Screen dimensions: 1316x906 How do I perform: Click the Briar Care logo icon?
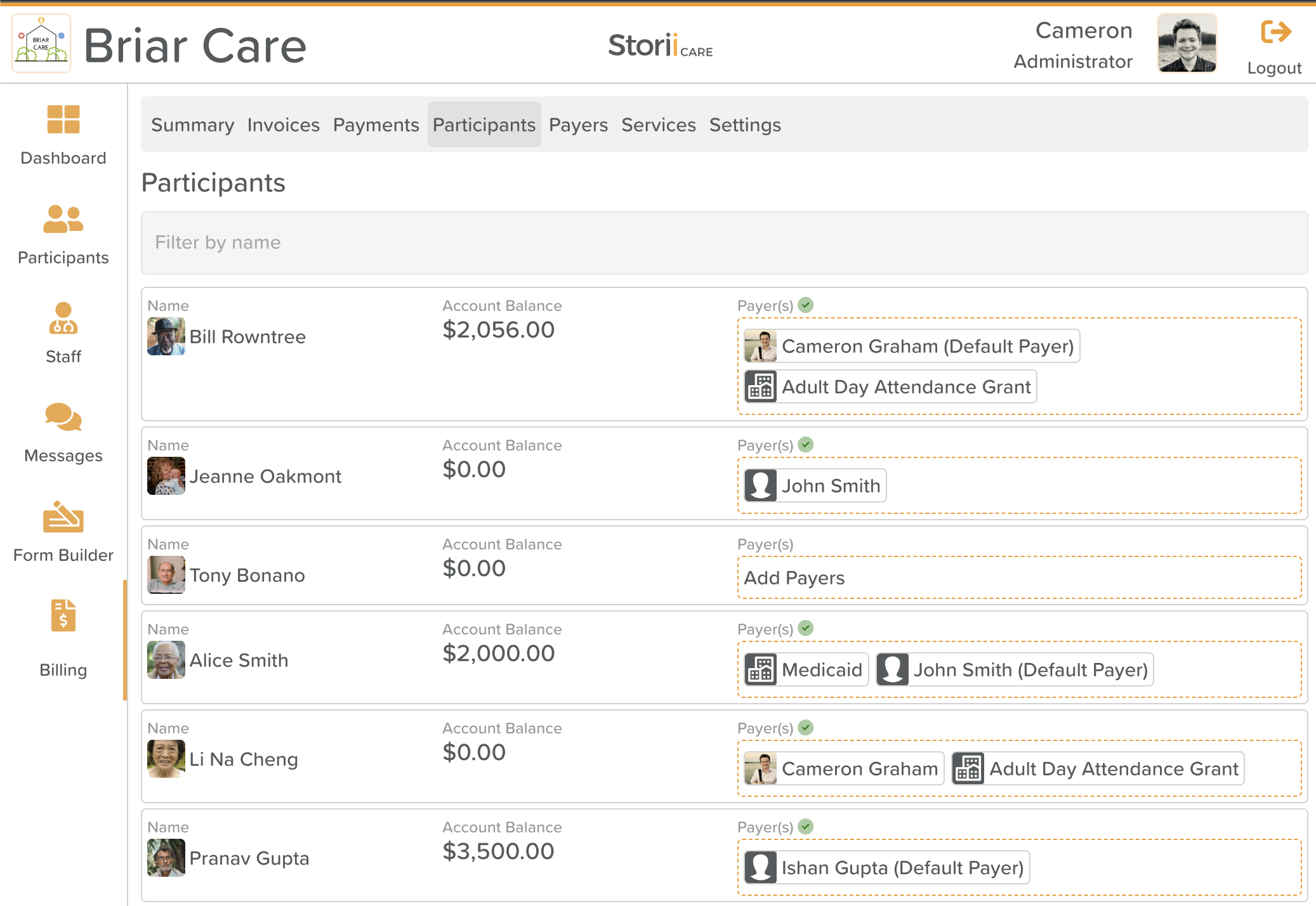coord(42,44)
